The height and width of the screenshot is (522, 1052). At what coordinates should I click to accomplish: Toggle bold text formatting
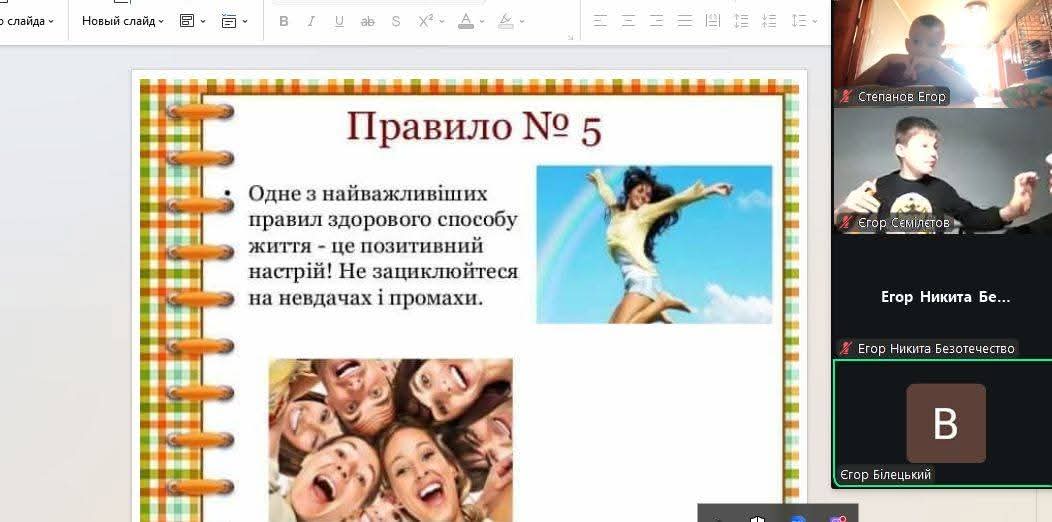(x=284, y=21)
